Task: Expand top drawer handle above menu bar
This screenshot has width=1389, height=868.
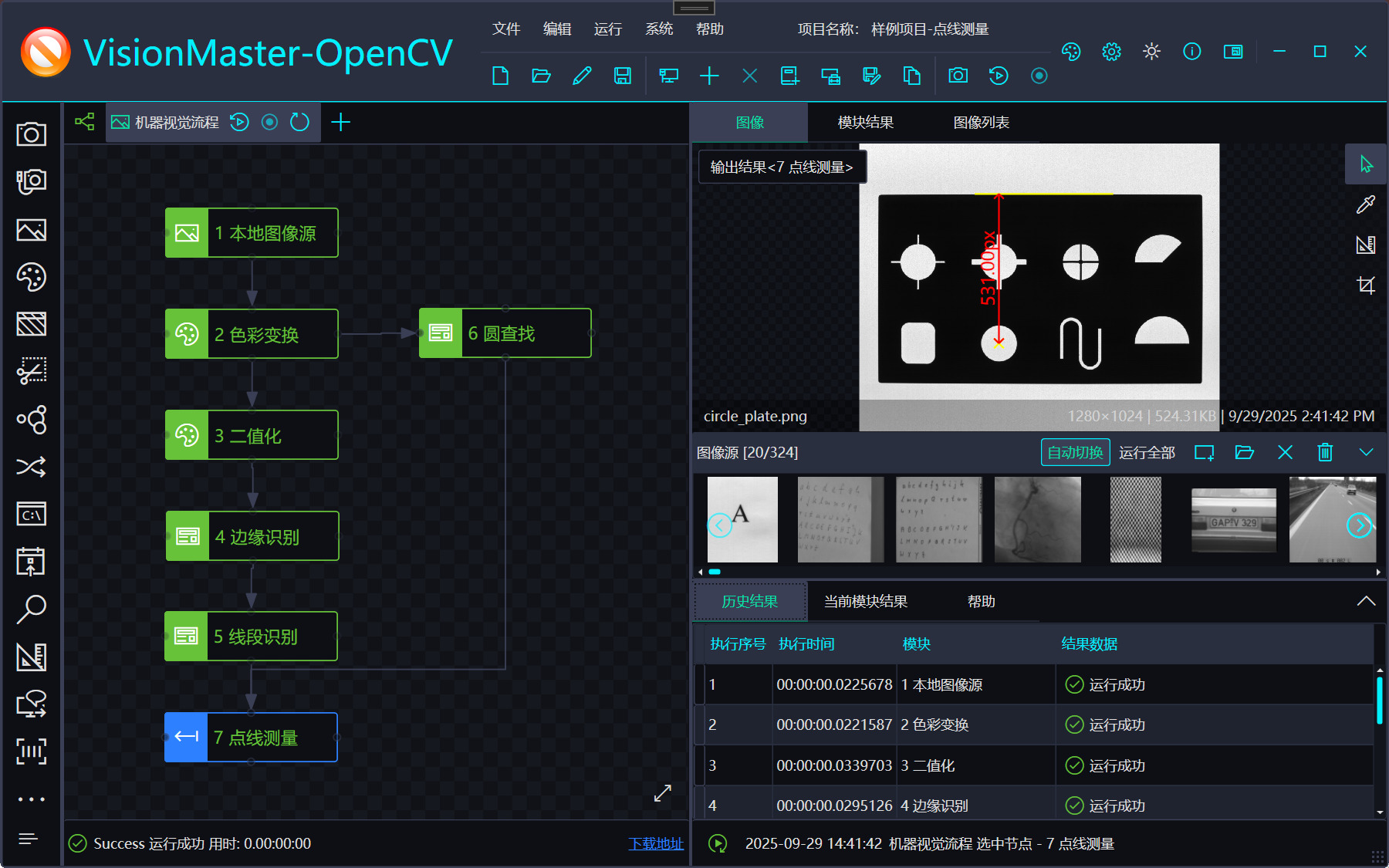Action: (694, 8)
